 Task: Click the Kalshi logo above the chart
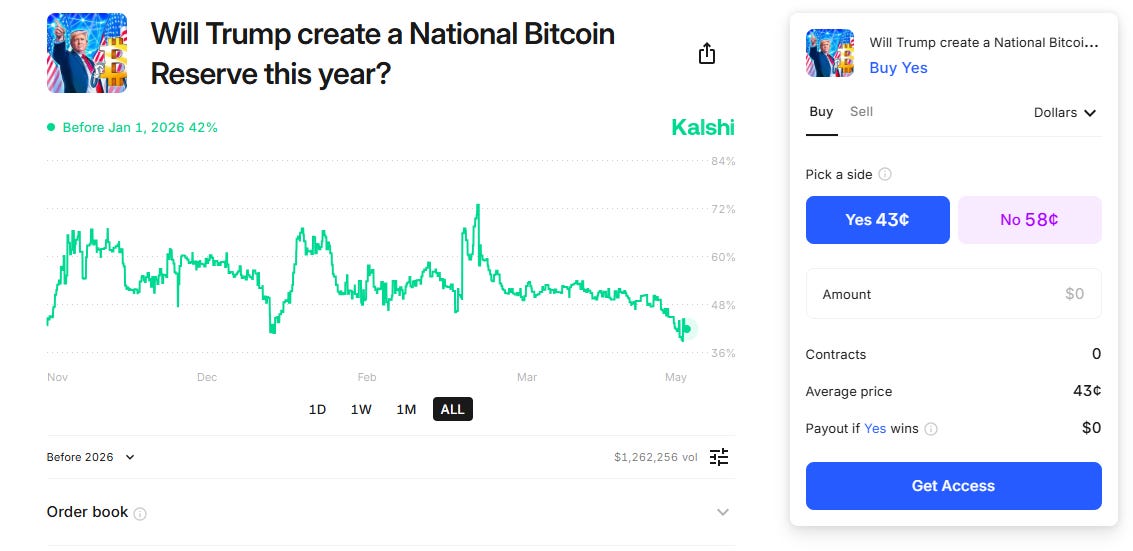[x=702, y=128]
